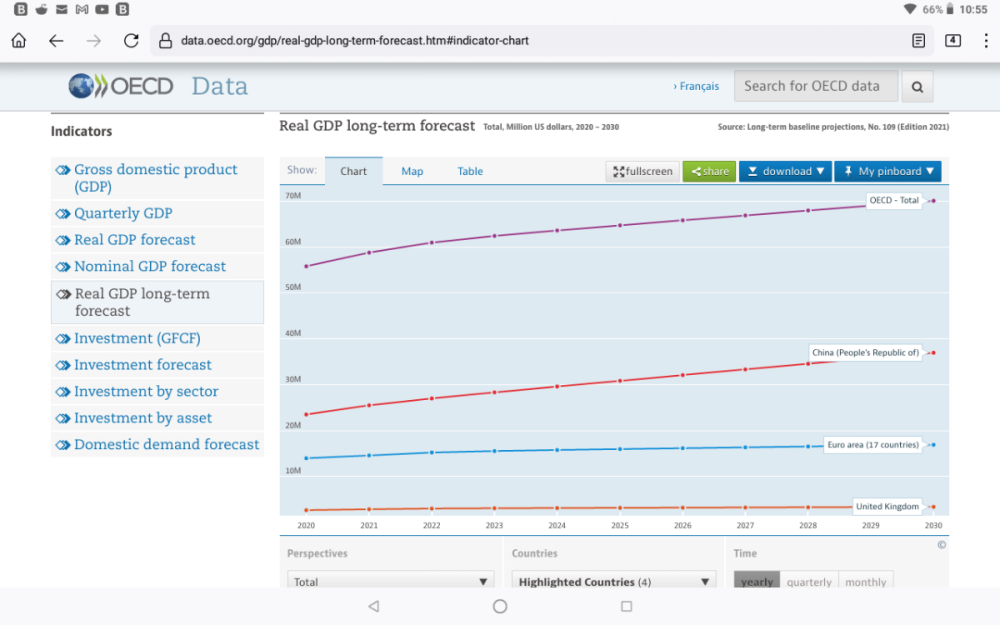The image size is (1000, 625).
Task: Click the OECD Data logo
Action: pyautogui.click(x=158, y=86)
